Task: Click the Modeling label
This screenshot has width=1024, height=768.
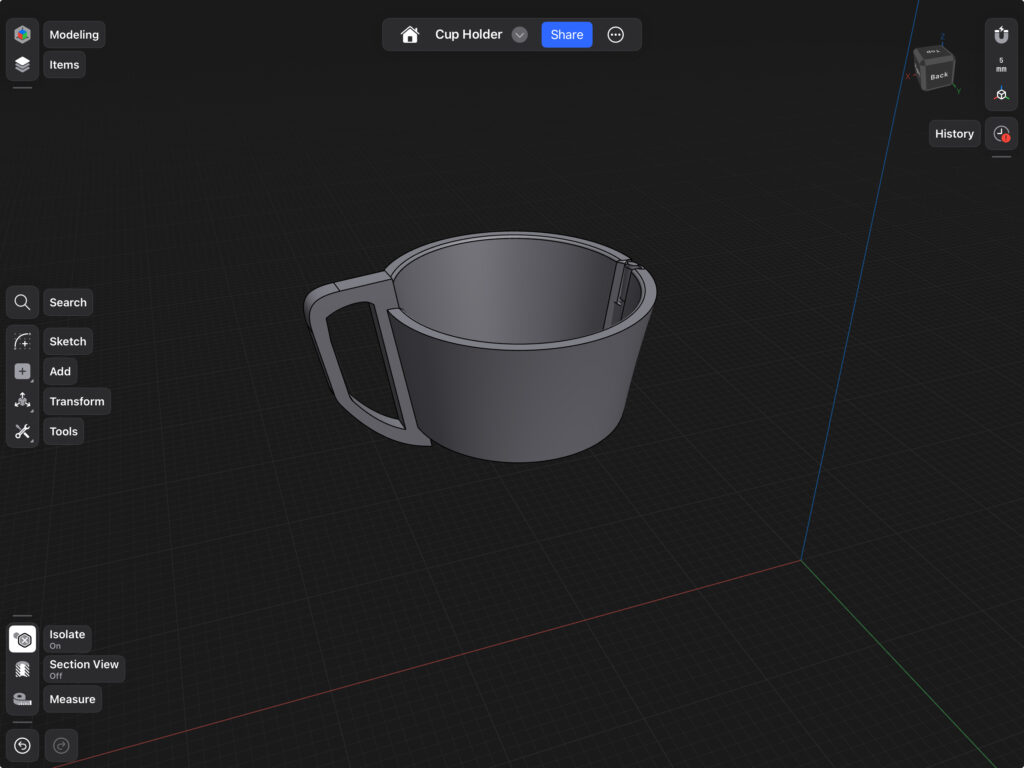Action: pyautogui.click(x=74, y=35)
